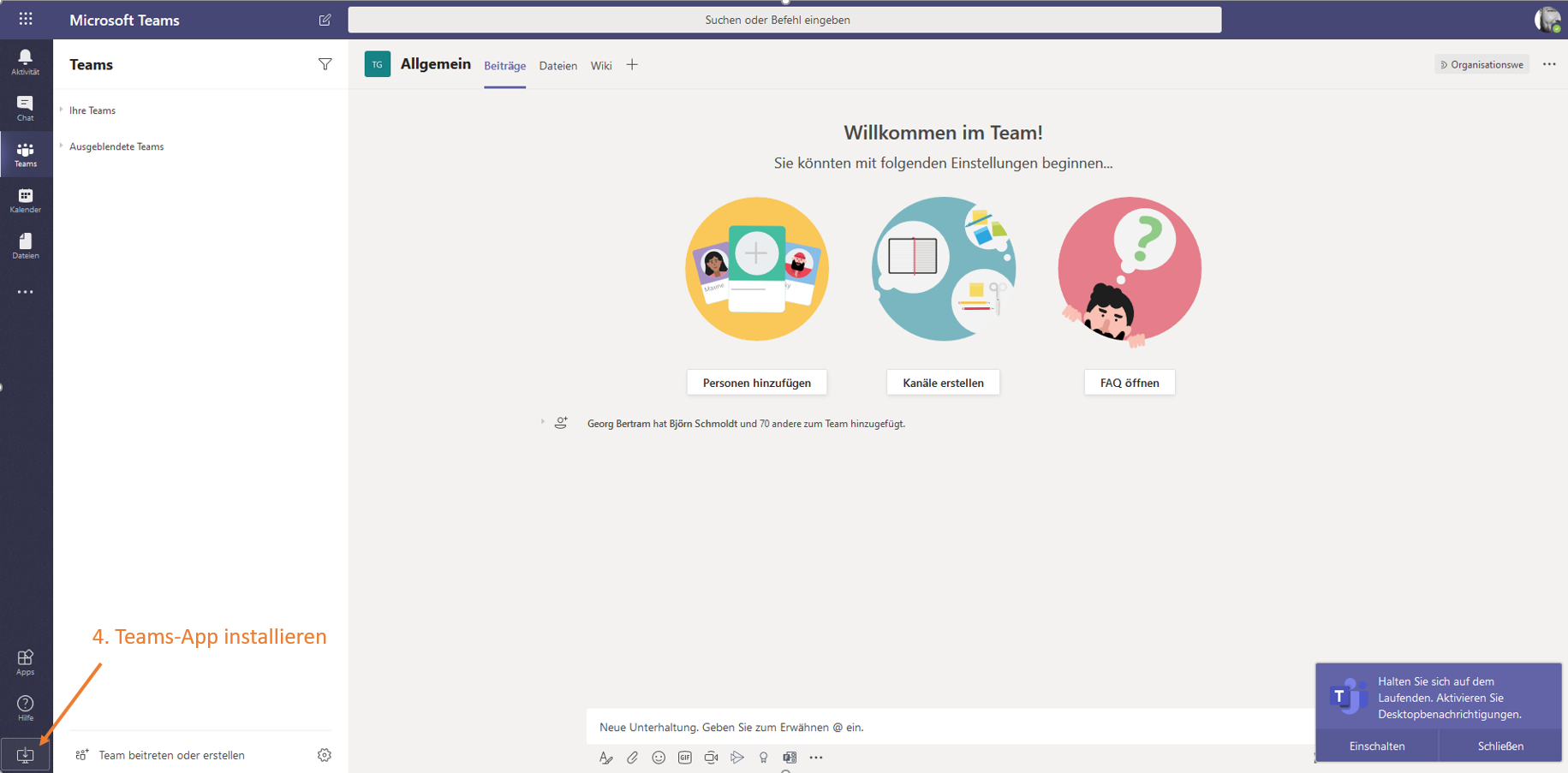Click the attach file paperclip icon
The image size is (1568, 773).
click(x=632, y=758)
